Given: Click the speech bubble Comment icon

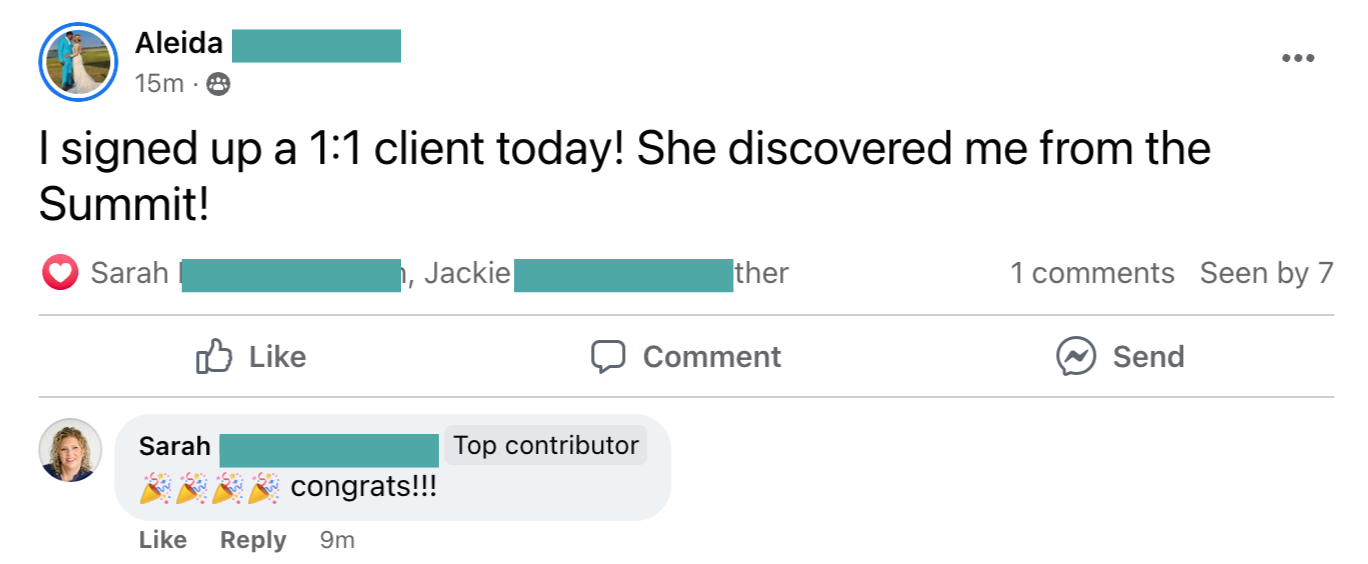Looking at the screenshot, I should pyautogui.click(x=608, y=357).
